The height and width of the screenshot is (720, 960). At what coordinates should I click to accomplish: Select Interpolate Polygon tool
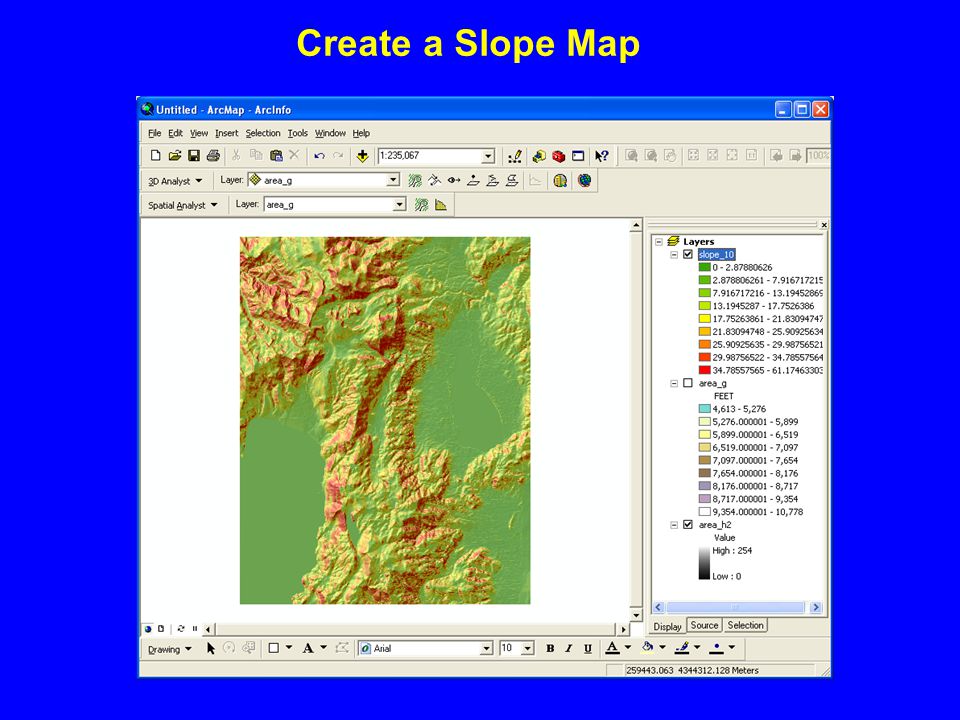click(x=512, y=180)
